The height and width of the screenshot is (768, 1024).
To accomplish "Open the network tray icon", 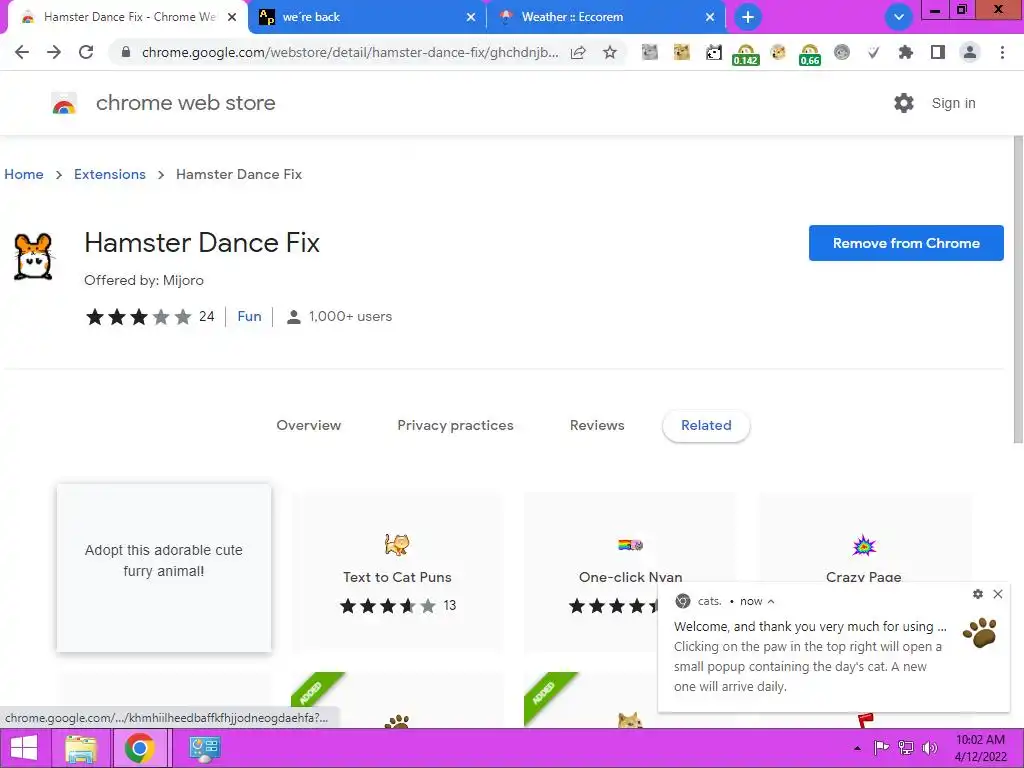I will (906, 748).
